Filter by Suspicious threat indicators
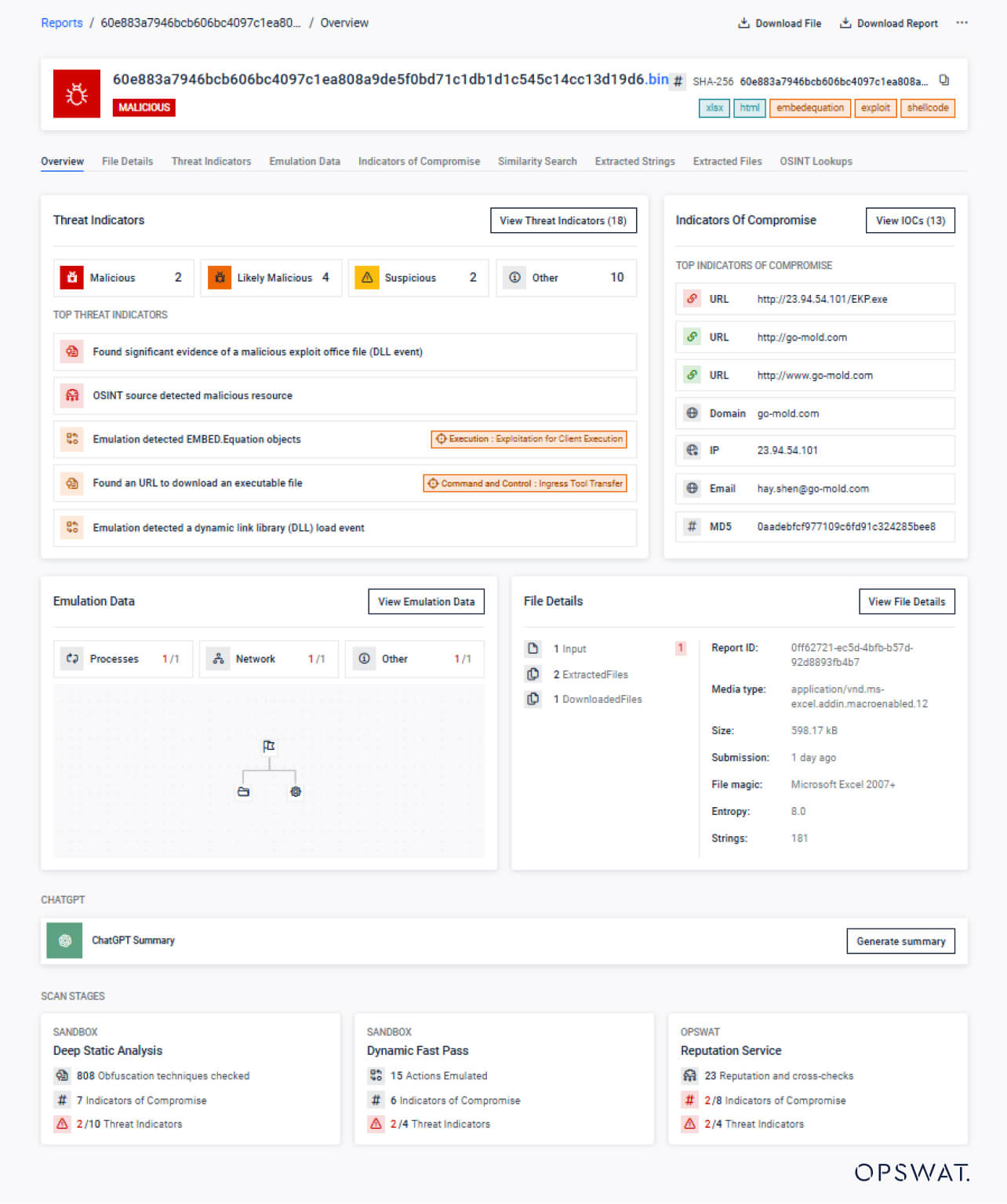Screen dimensions: 1007x1204 pyautogui.click(x=418, y=278)
